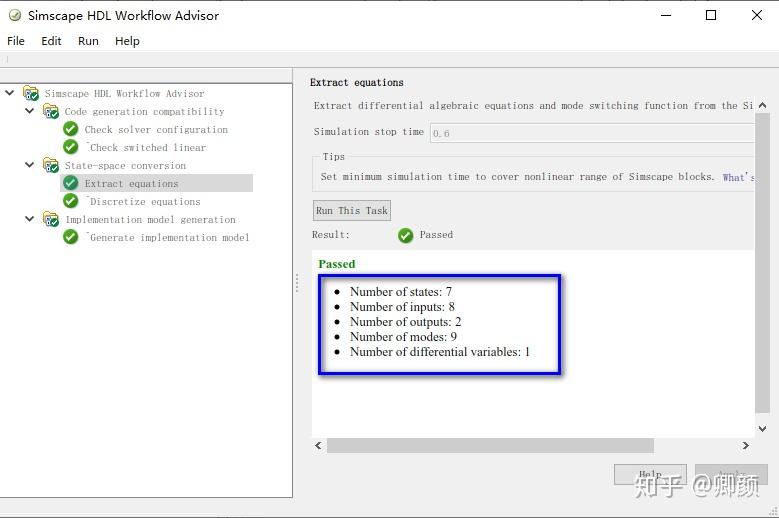Image resolution: width=779 pixels, height=518 pixels.
Task: Select Check switched linear task
Action: 148,148
